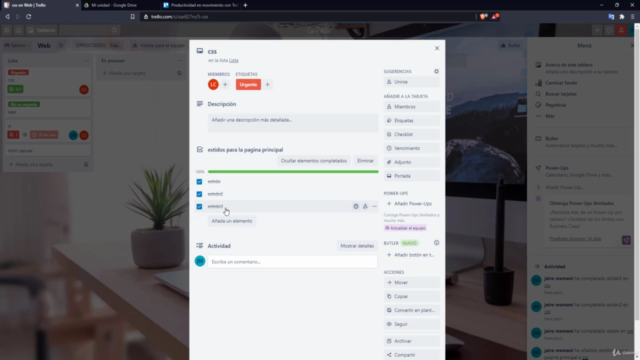Screen dimensions: 640x360
Task: Click Actualizar el equipo link
Action: pos(405,228)
